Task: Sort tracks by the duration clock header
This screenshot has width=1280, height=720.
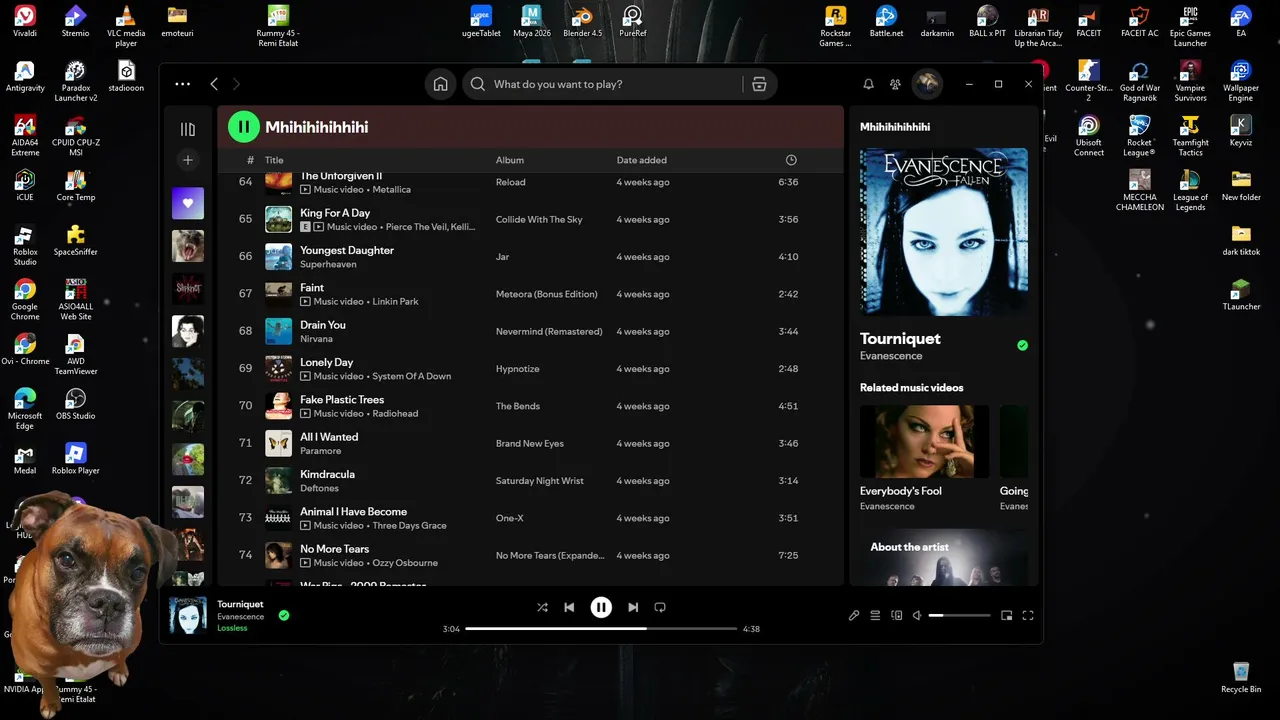Action: pos(791,160)
